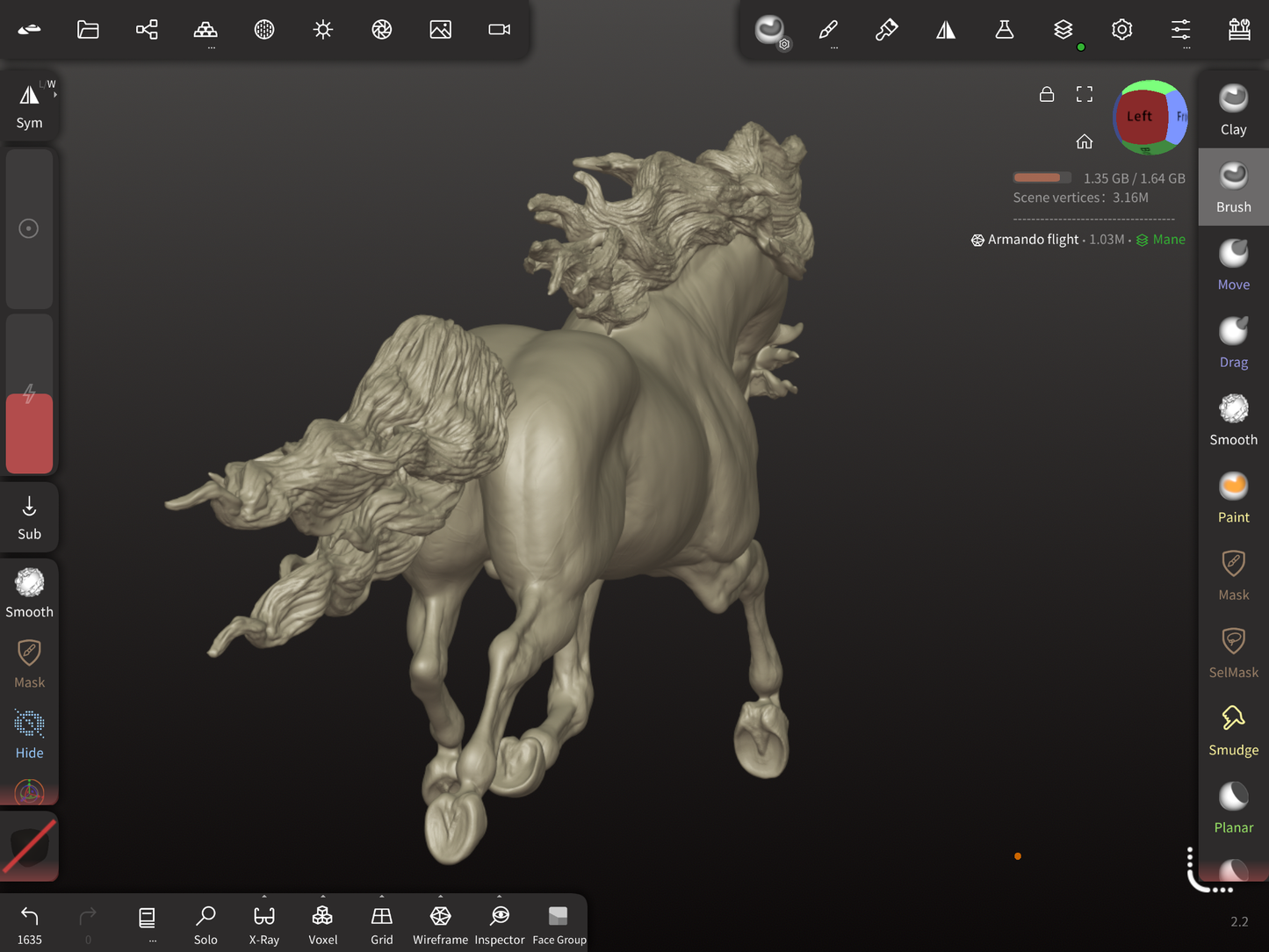This screenshot has height=952, width=1269.
Task: Select the Move tool
Action: [1233, 265]
